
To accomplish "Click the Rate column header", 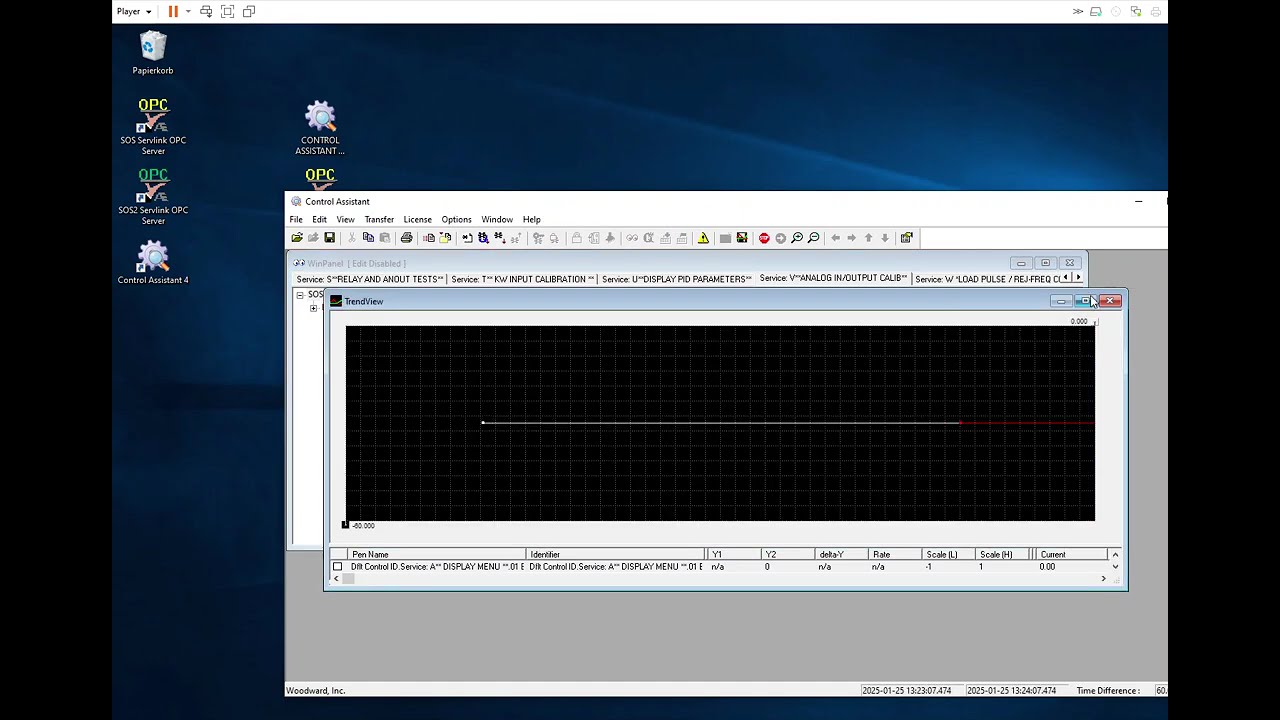I will pos(894,554).
